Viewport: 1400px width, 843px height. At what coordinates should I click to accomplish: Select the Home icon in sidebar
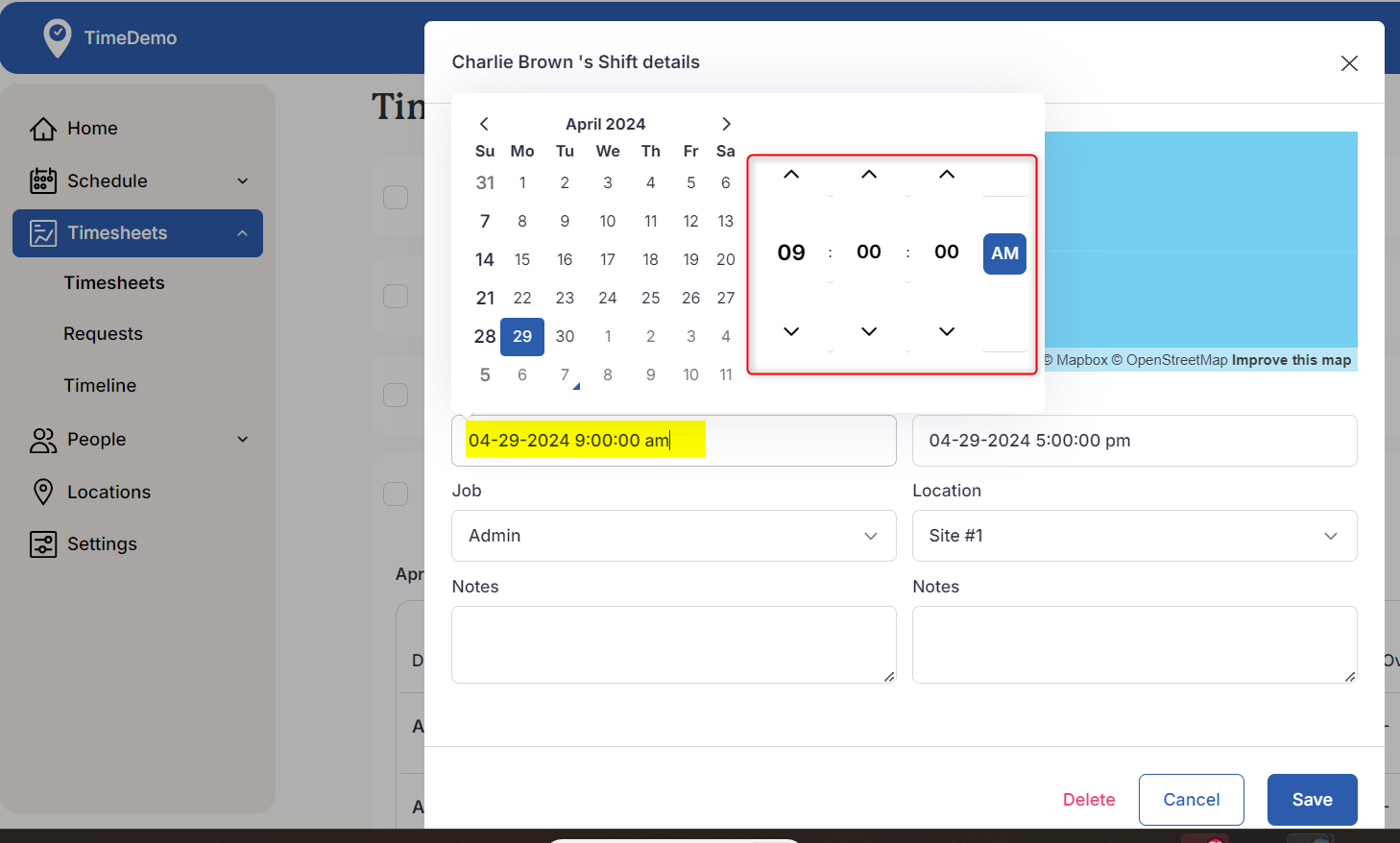(x=43, y=128)
